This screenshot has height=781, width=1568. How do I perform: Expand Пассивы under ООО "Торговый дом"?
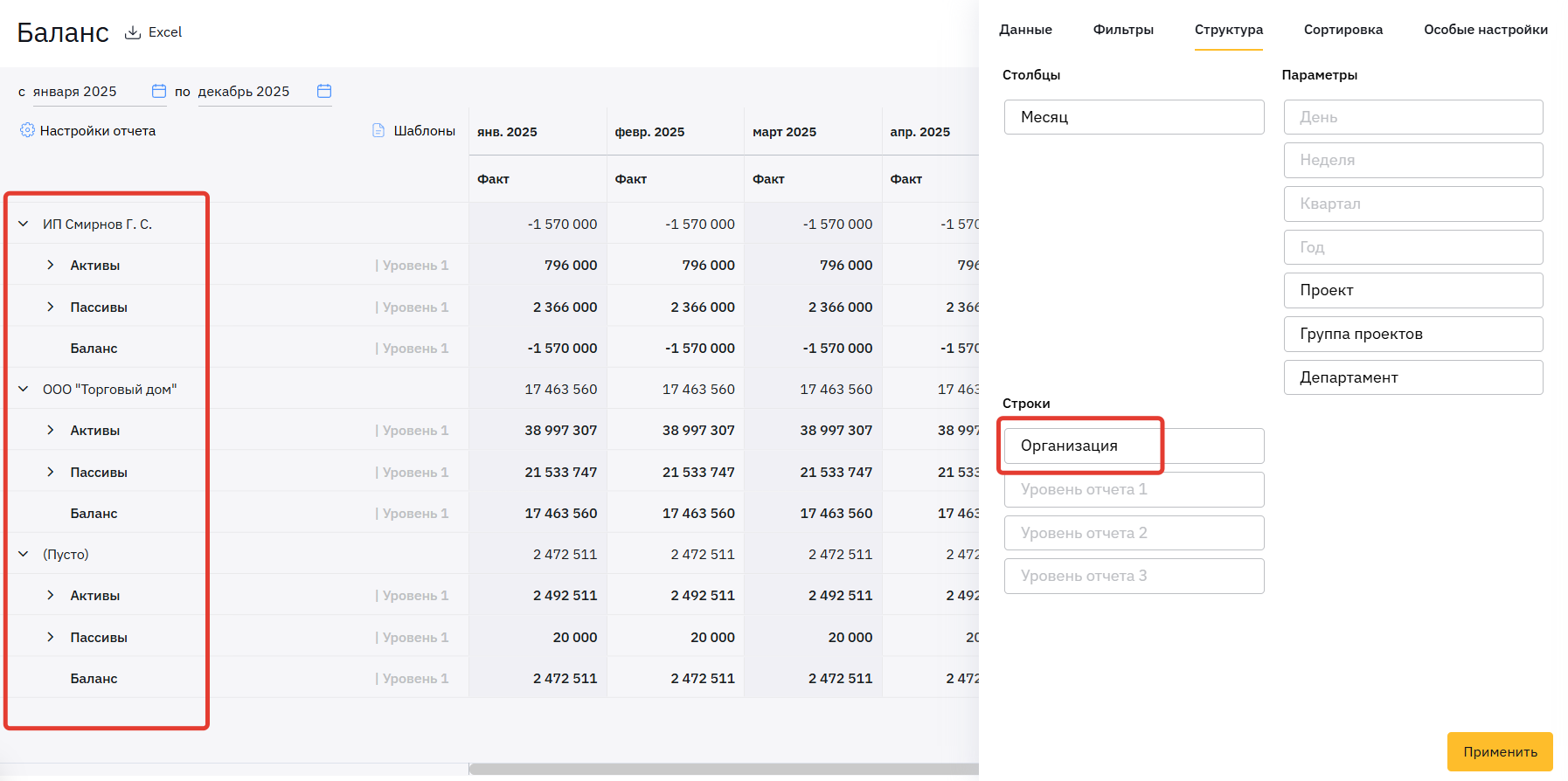pos(51,472)
